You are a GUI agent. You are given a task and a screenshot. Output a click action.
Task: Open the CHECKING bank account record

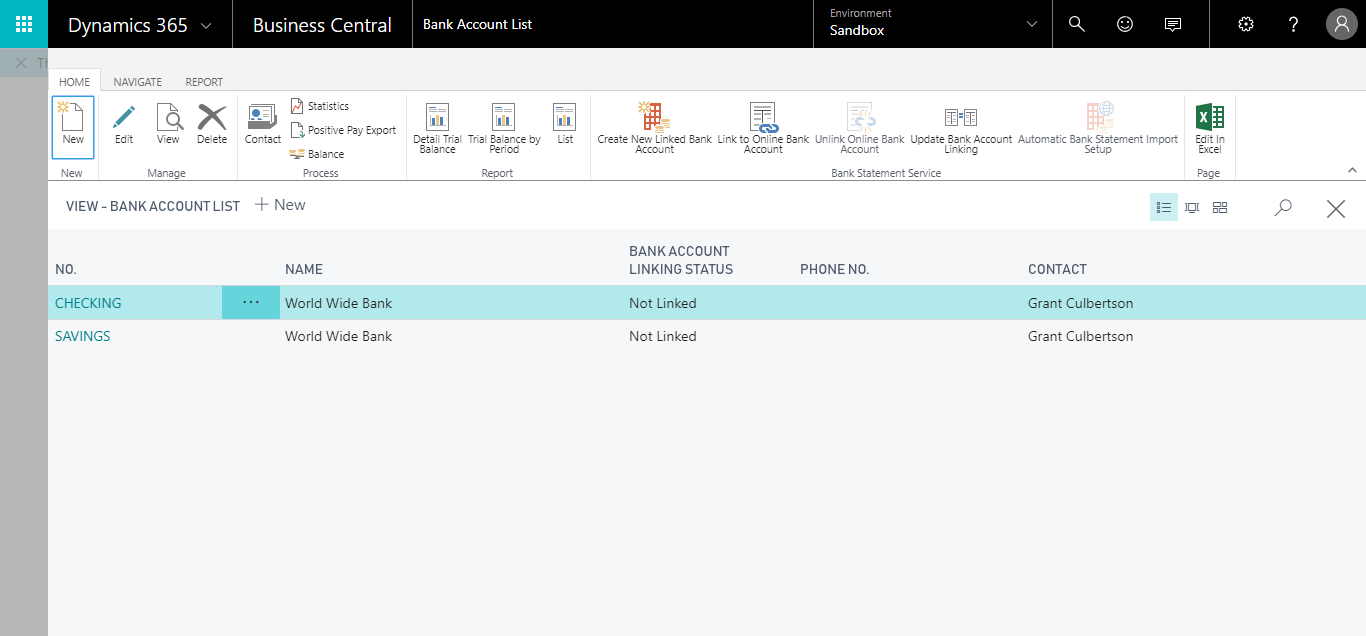click(x=88, y=302)
